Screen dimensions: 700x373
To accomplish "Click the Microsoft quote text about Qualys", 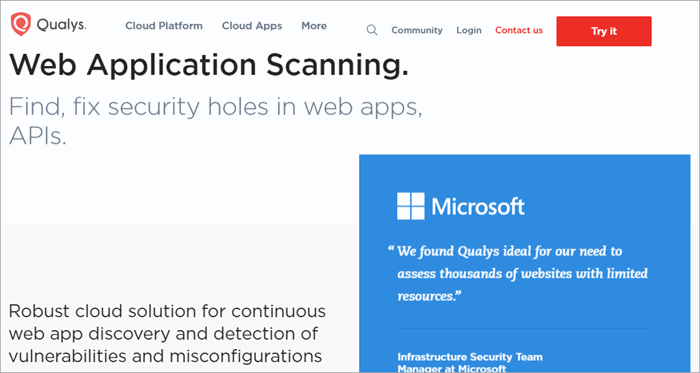I will pyautogui.click(x=519, y=273).
